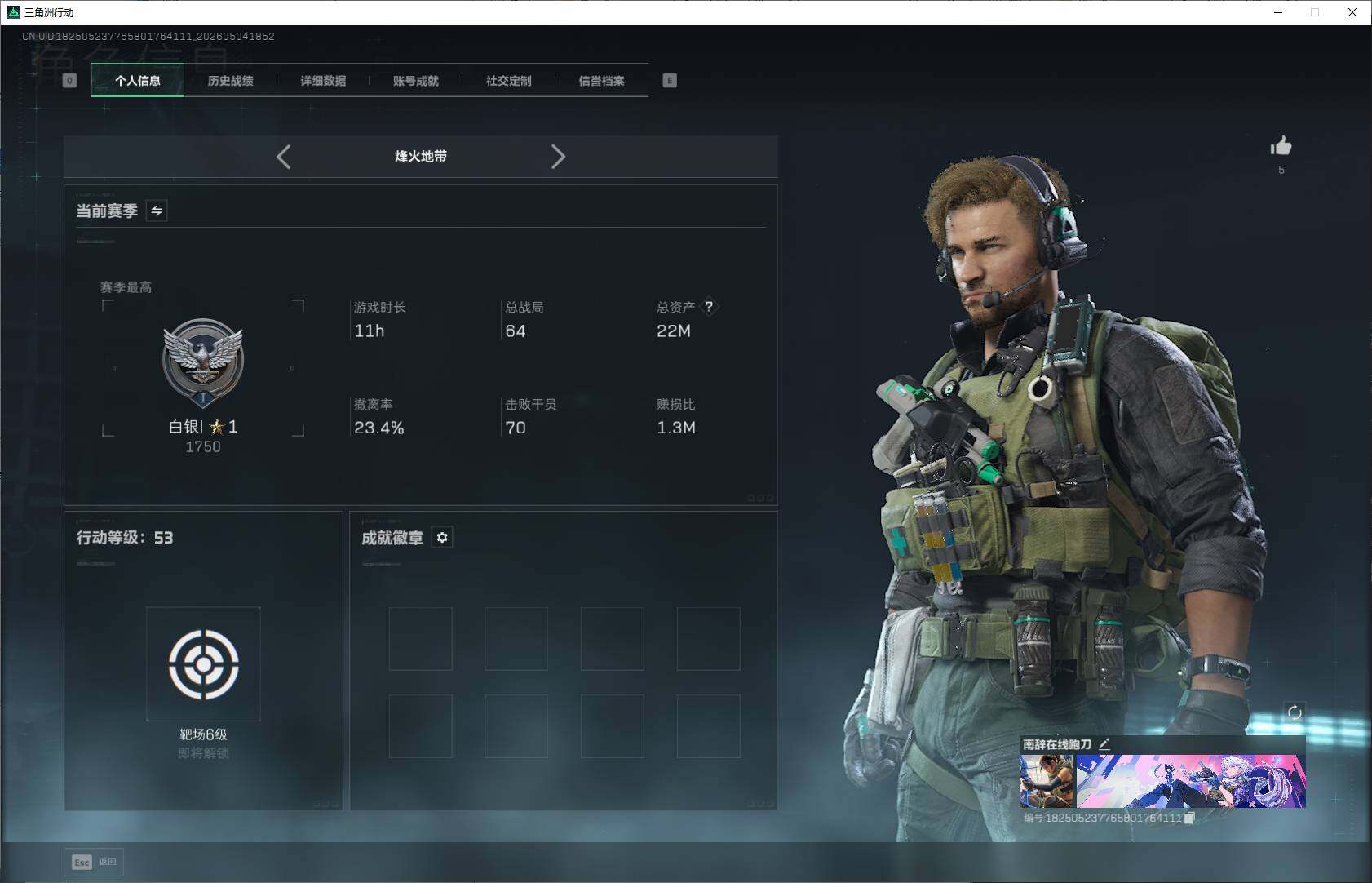The height and width of the screenshot is (883, 1372).
Task: Click the CN UID text at top
Action: point(148,36)
